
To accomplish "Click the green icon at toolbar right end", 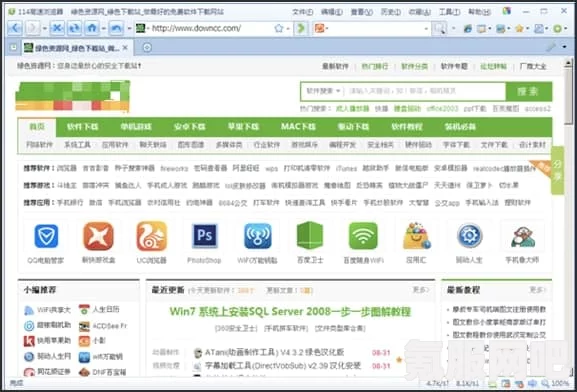I will click(557, 28).
